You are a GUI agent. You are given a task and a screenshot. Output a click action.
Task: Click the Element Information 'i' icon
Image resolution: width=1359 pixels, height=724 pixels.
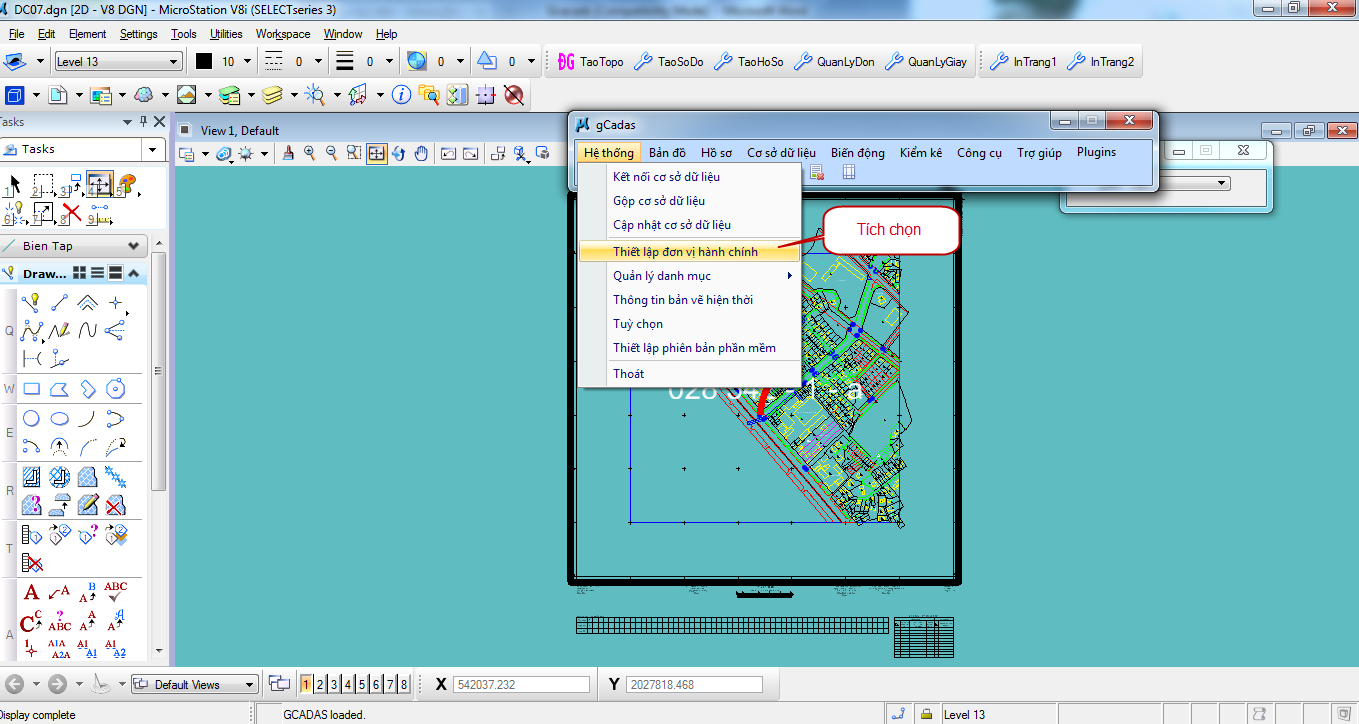coord(401,95)
